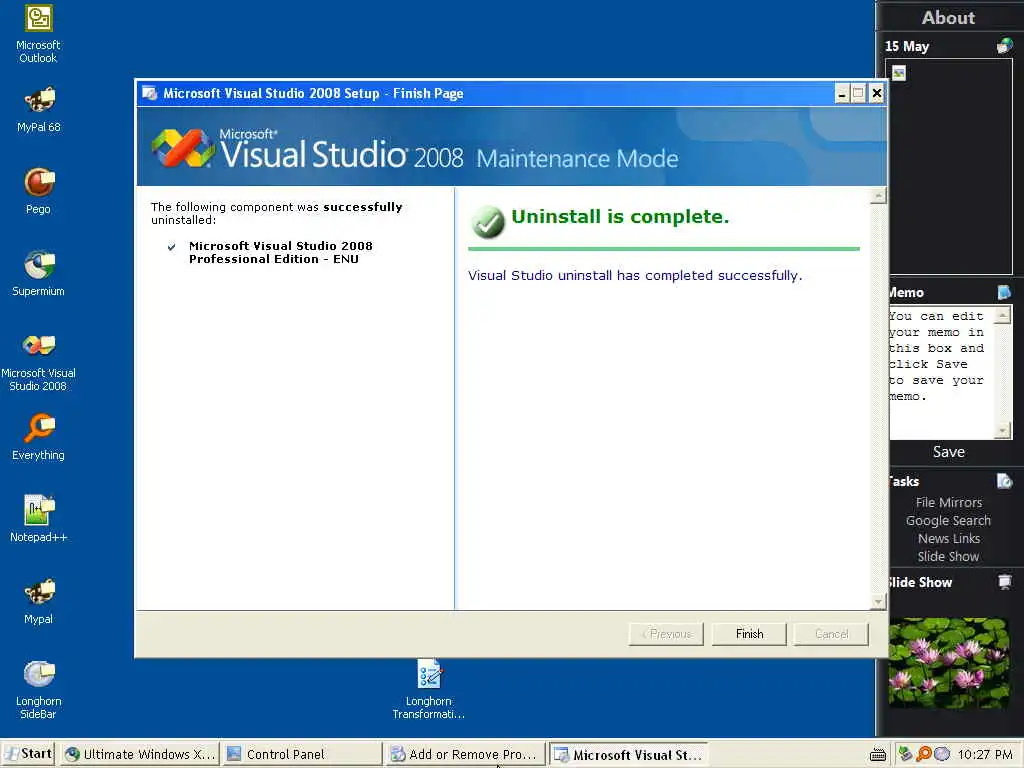Click the Tasks panel header icon

[x=1004, y=481]
